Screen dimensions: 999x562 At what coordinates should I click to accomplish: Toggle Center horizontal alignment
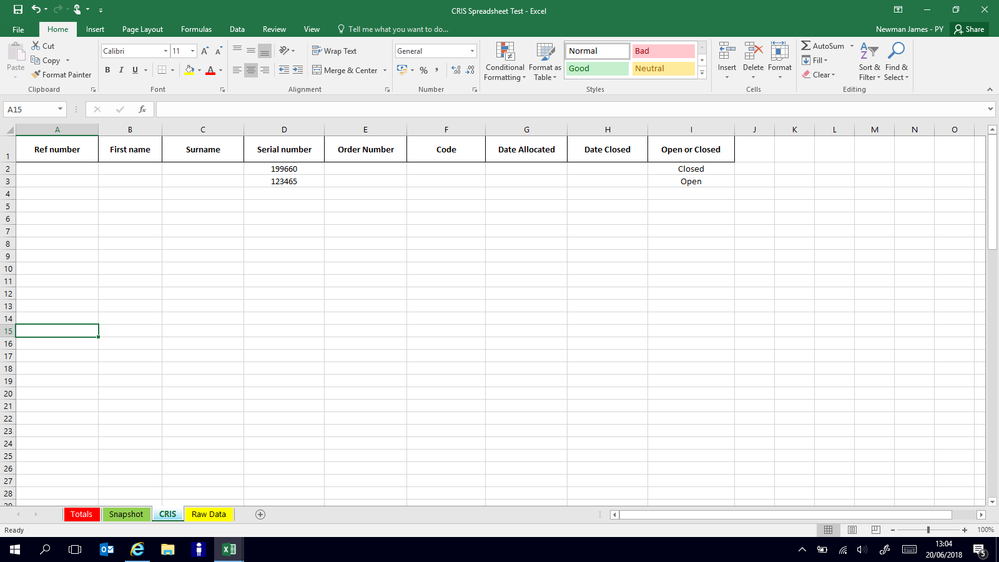pos(251,70)
